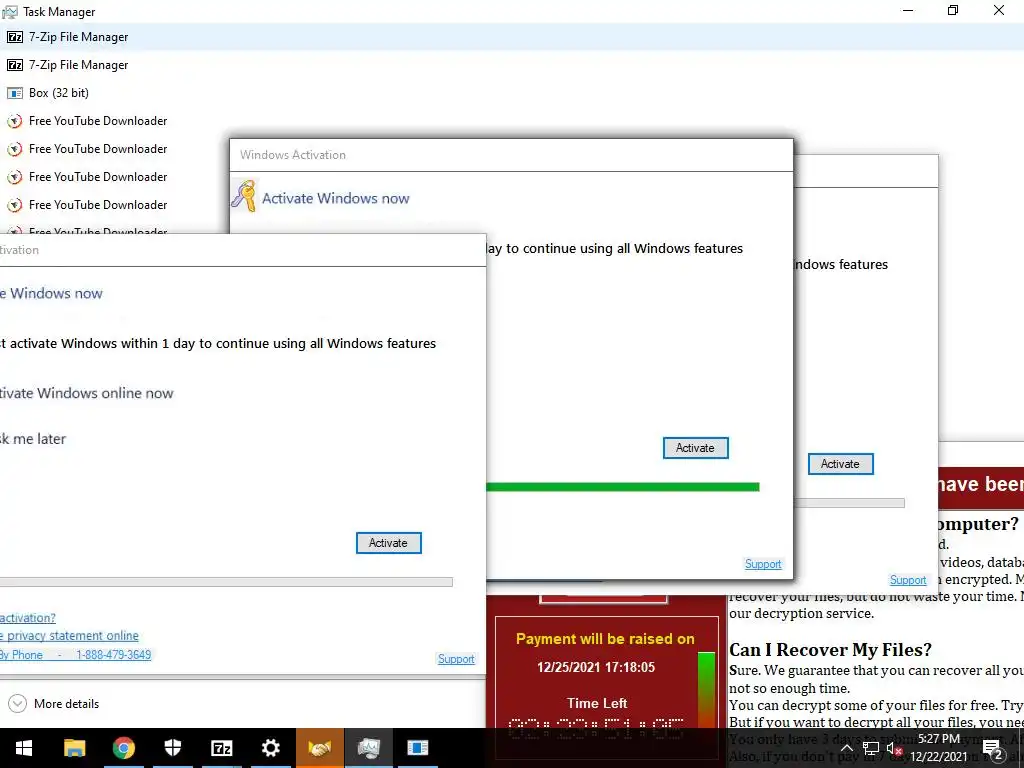Click the By Phone 1-888-479-3649 link
1024x768 pixels.
75,654
